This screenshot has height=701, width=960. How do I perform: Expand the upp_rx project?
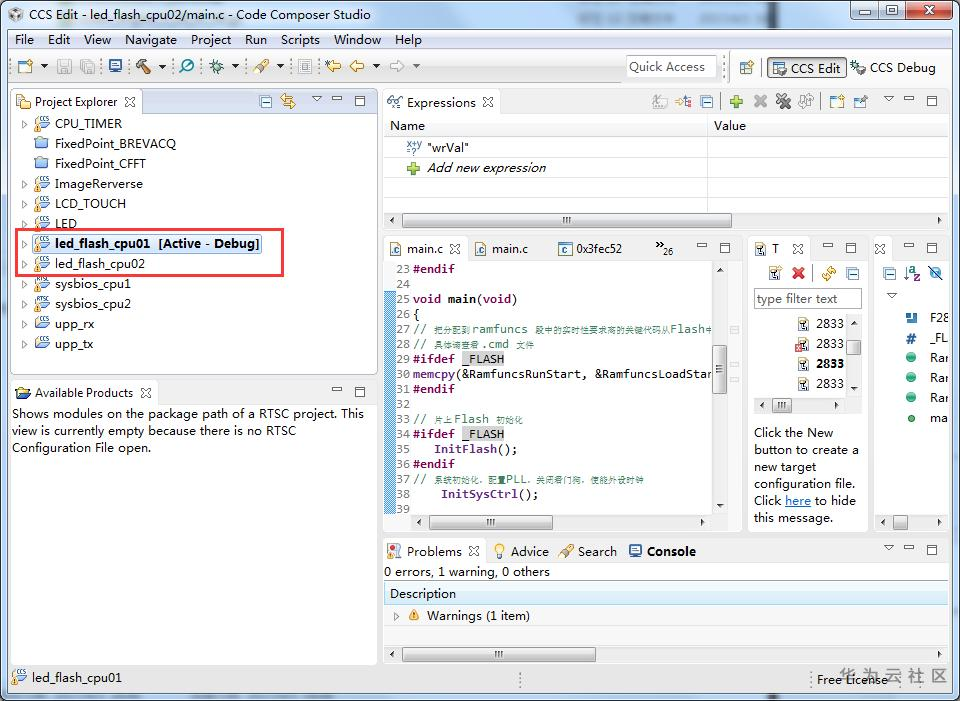coord(24,324)
